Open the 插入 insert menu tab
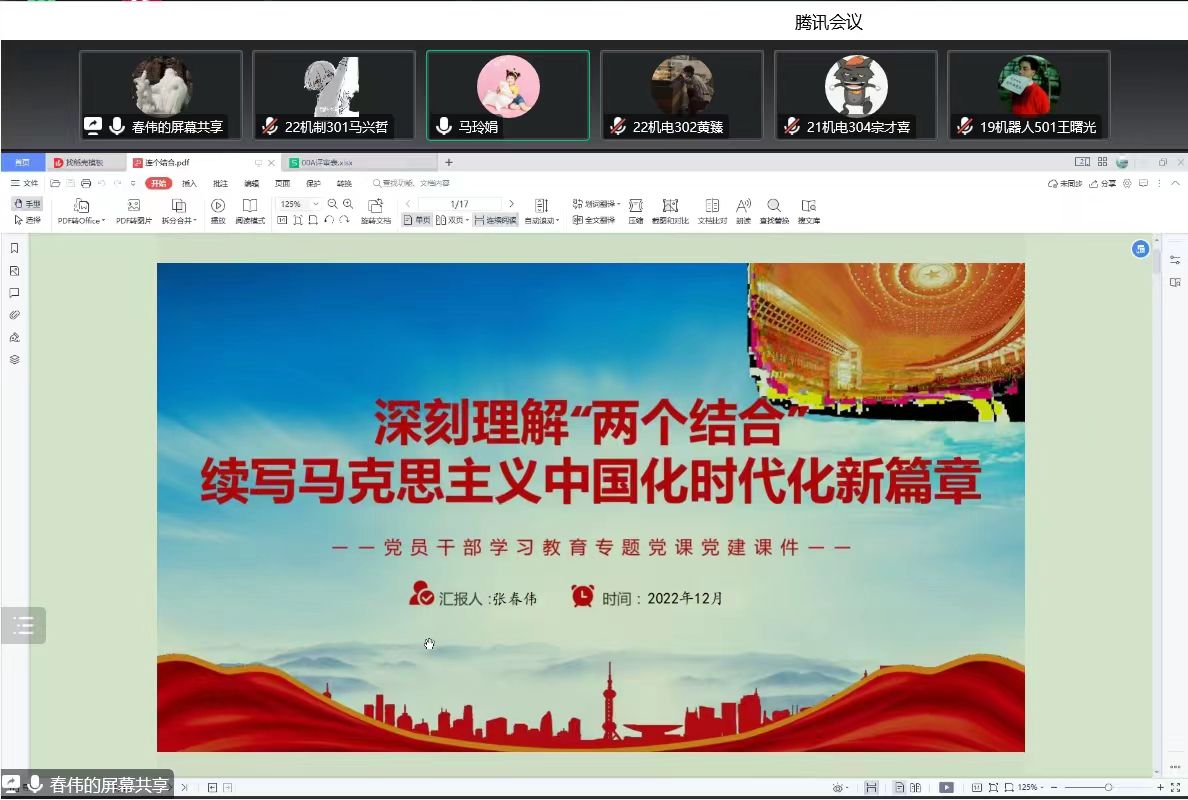The width and height of the screenshot is (1188, 800). [189, 183]
